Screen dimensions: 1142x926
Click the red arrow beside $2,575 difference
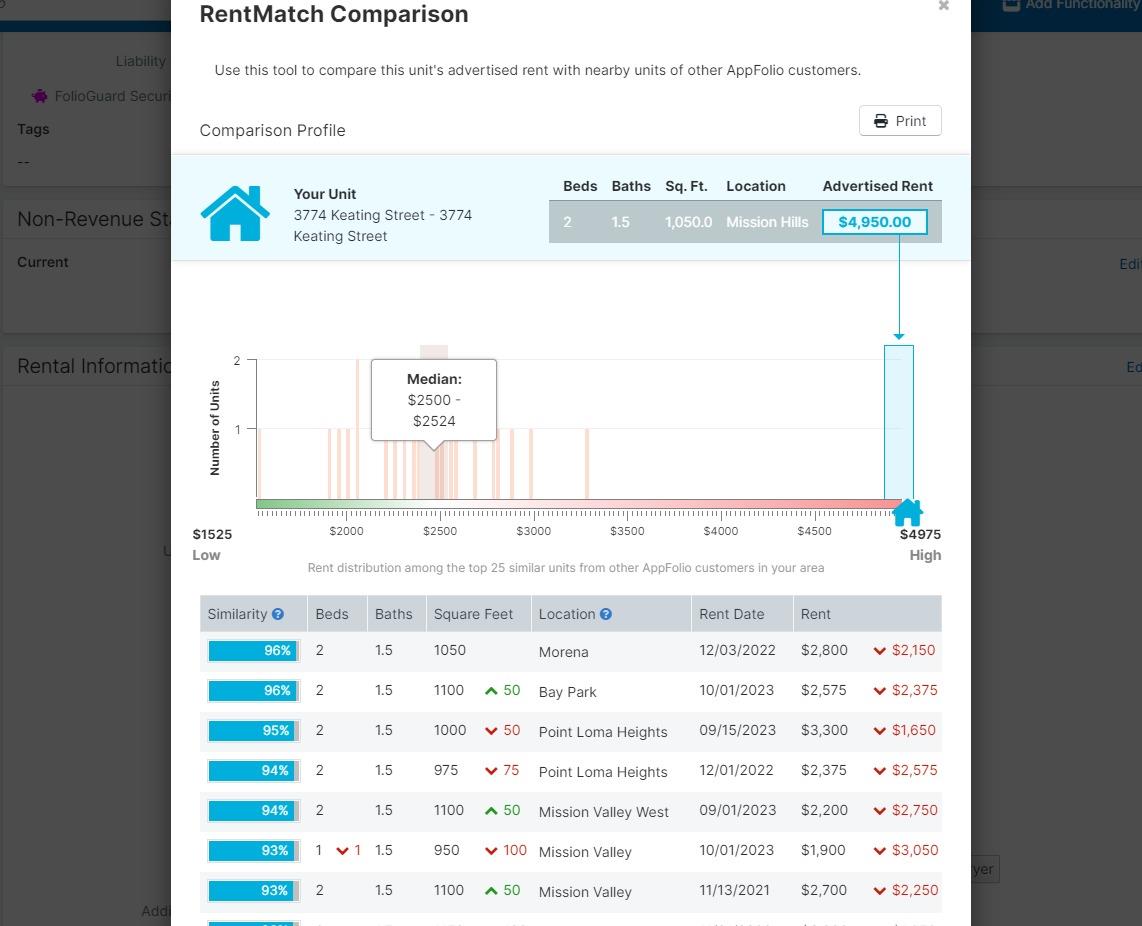click(879, 771)
